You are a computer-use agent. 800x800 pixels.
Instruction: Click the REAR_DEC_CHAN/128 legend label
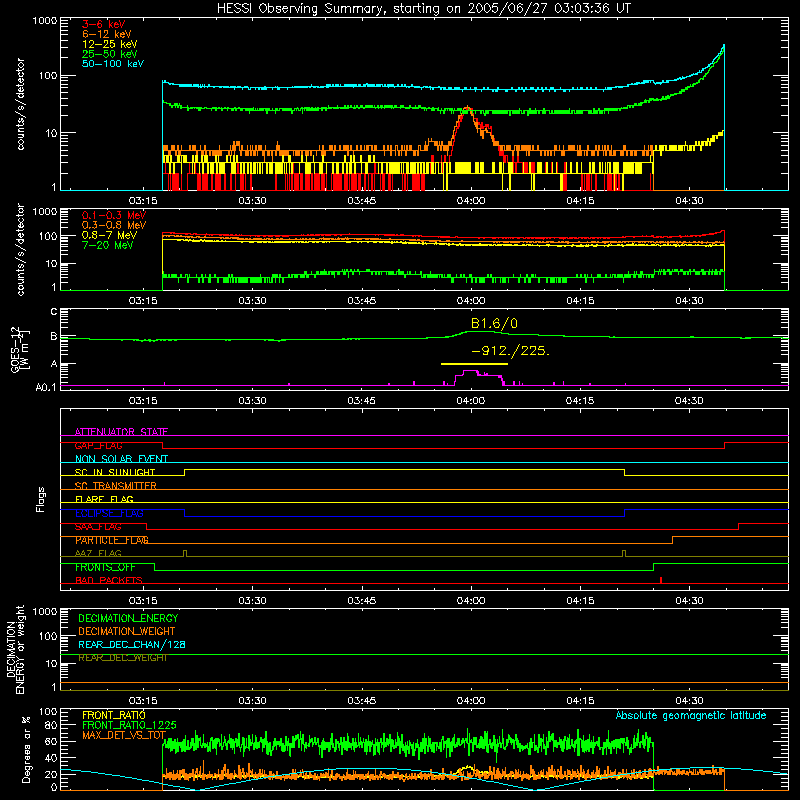point(132,644)
